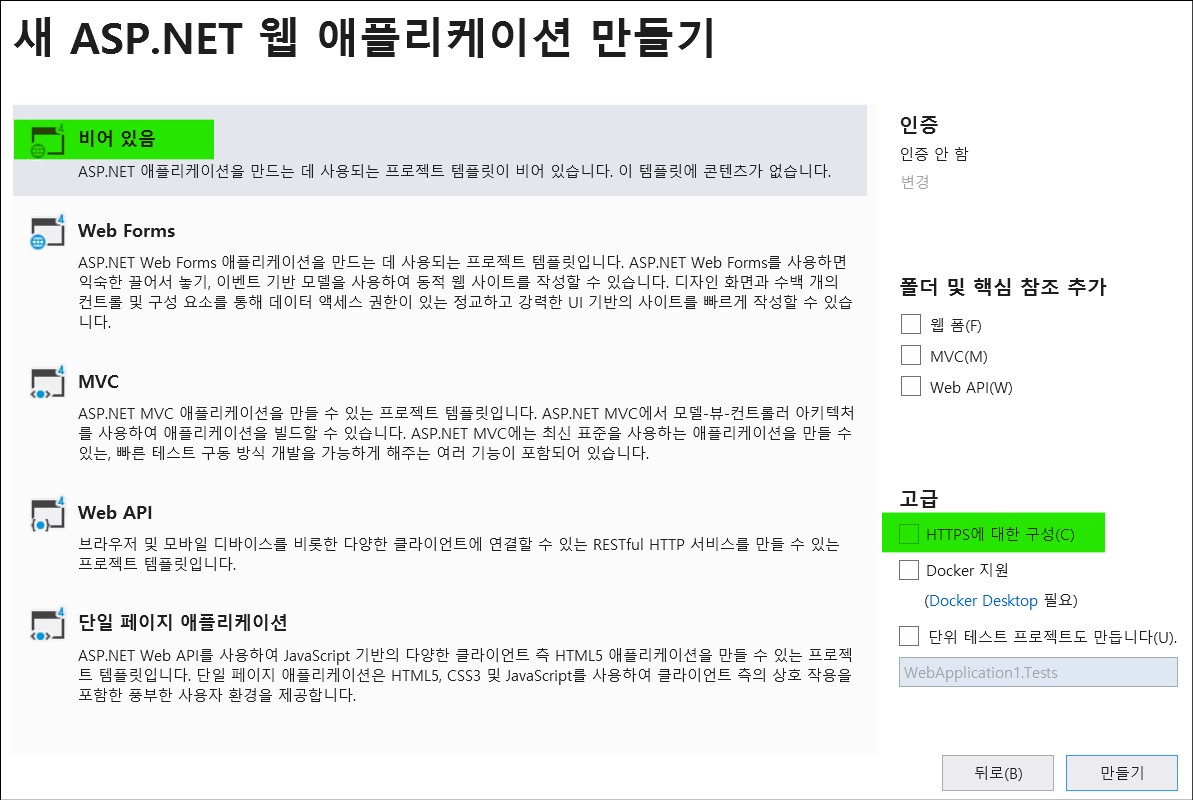Click the 단일 페이지 애플리케이션 description paragraph

coord(465,675)
